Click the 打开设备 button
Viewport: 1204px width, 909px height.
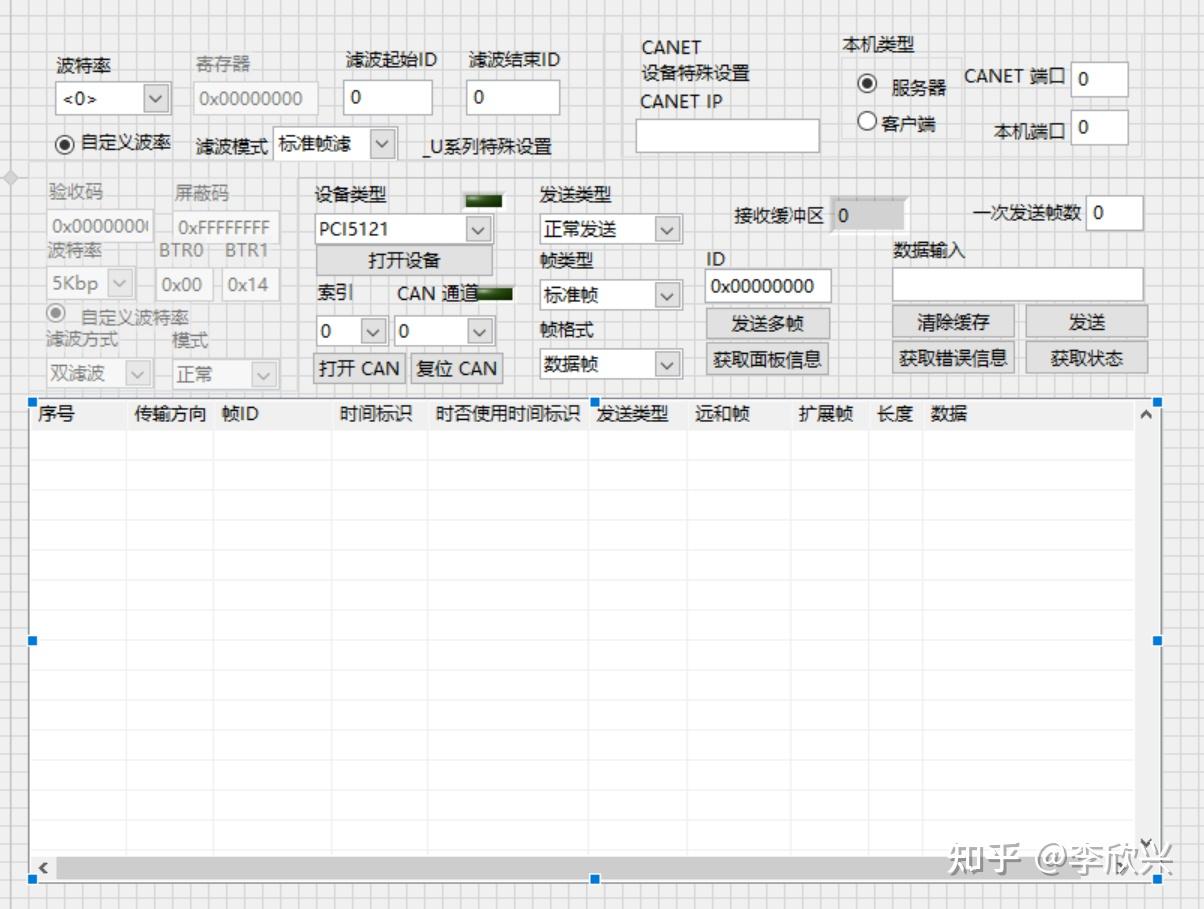click(x=404, y=260)
